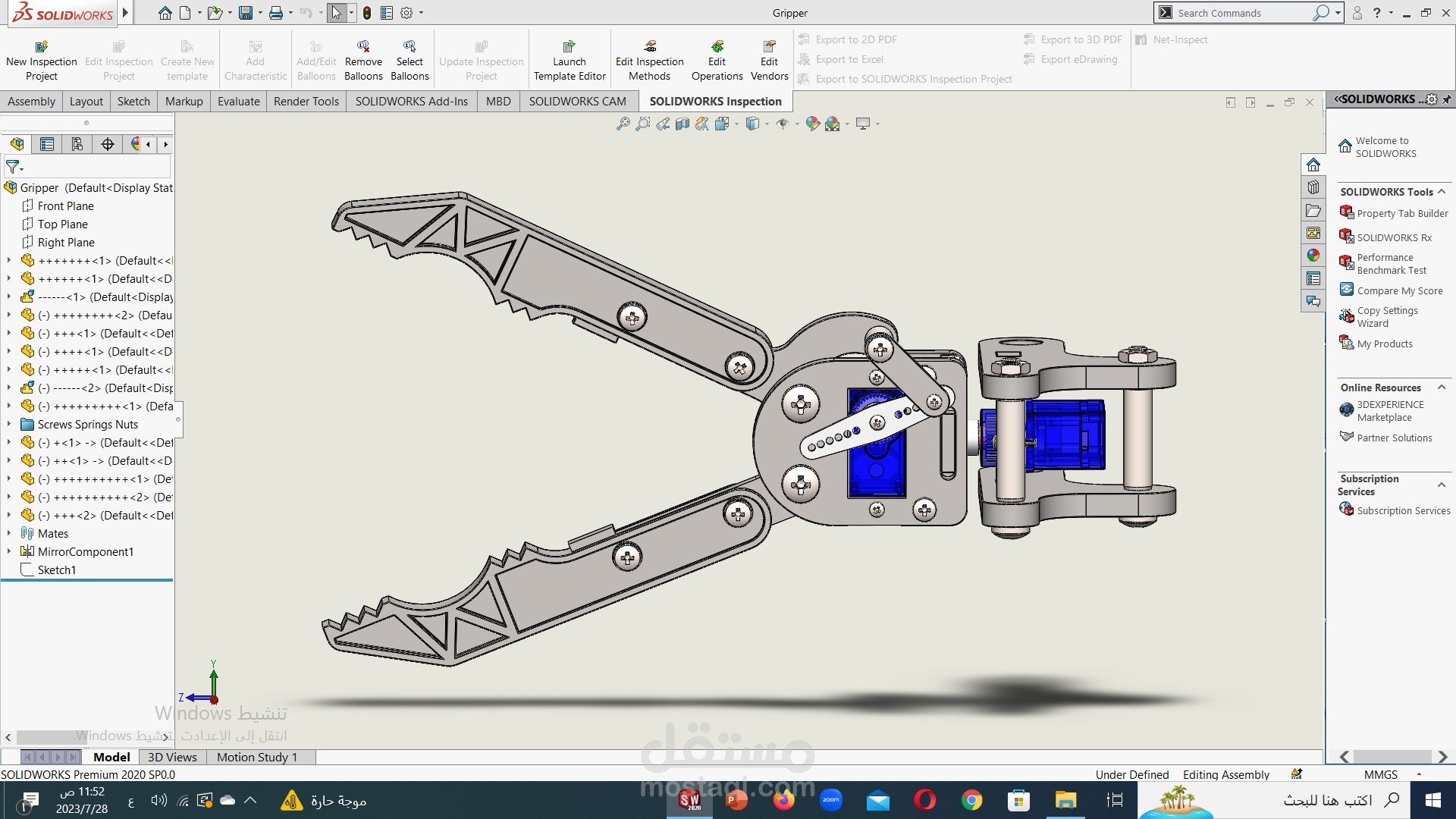Click the Save icon in the top toolbar
1456x819 pixels.
245,13
